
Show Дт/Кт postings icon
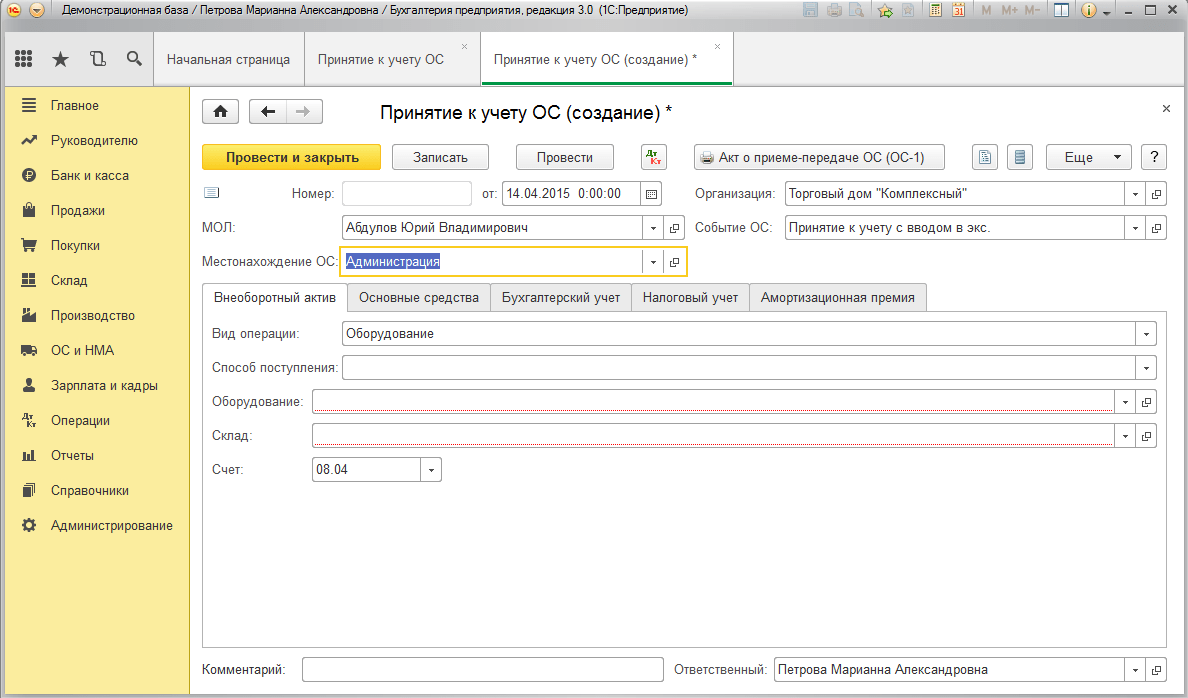click(x=653, y=158)
